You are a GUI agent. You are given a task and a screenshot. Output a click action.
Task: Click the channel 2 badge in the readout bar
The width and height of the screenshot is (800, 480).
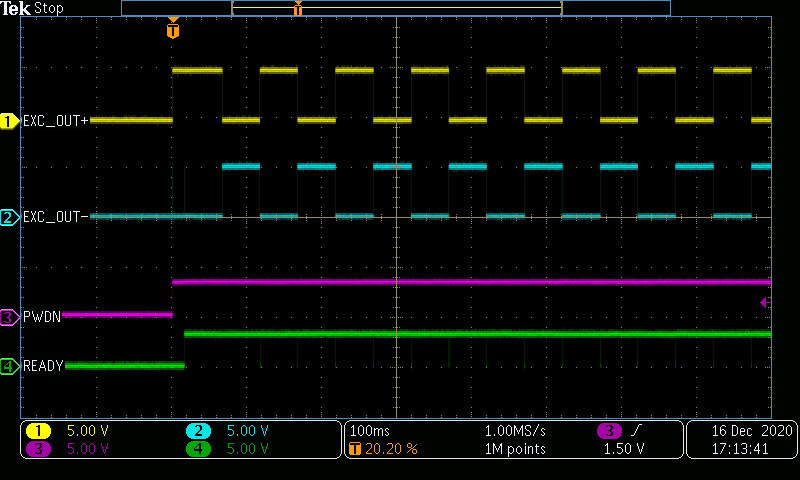(x=198, y=431)
